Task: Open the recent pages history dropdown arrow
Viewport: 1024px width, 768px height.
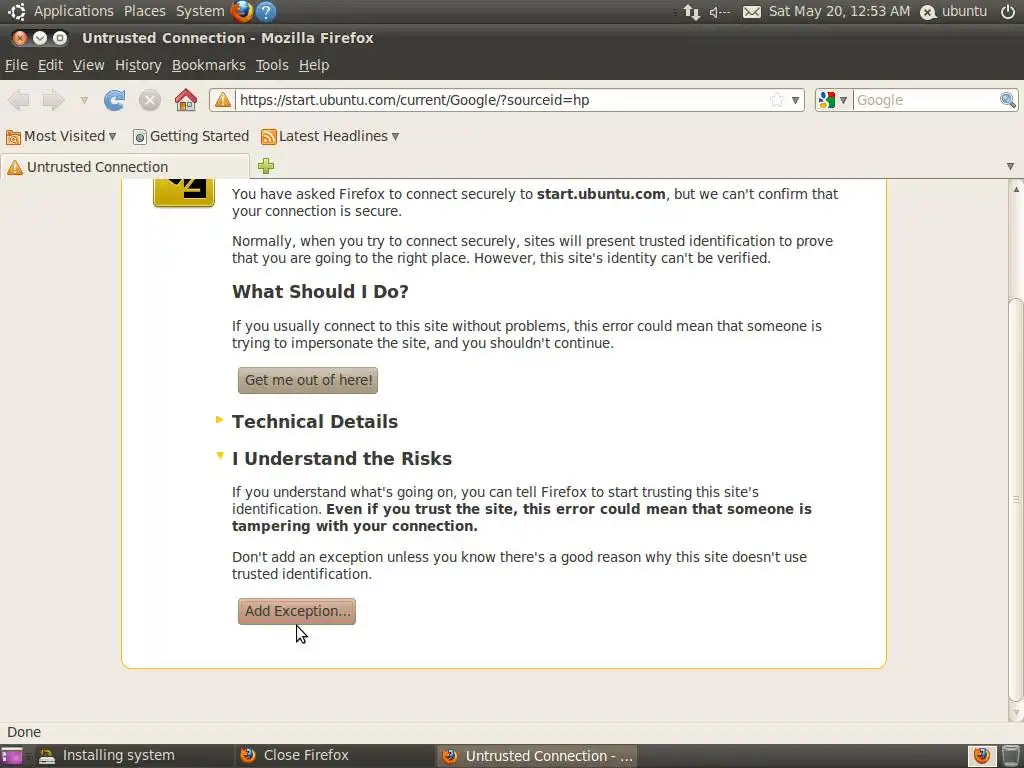Action: coord(84,101)
